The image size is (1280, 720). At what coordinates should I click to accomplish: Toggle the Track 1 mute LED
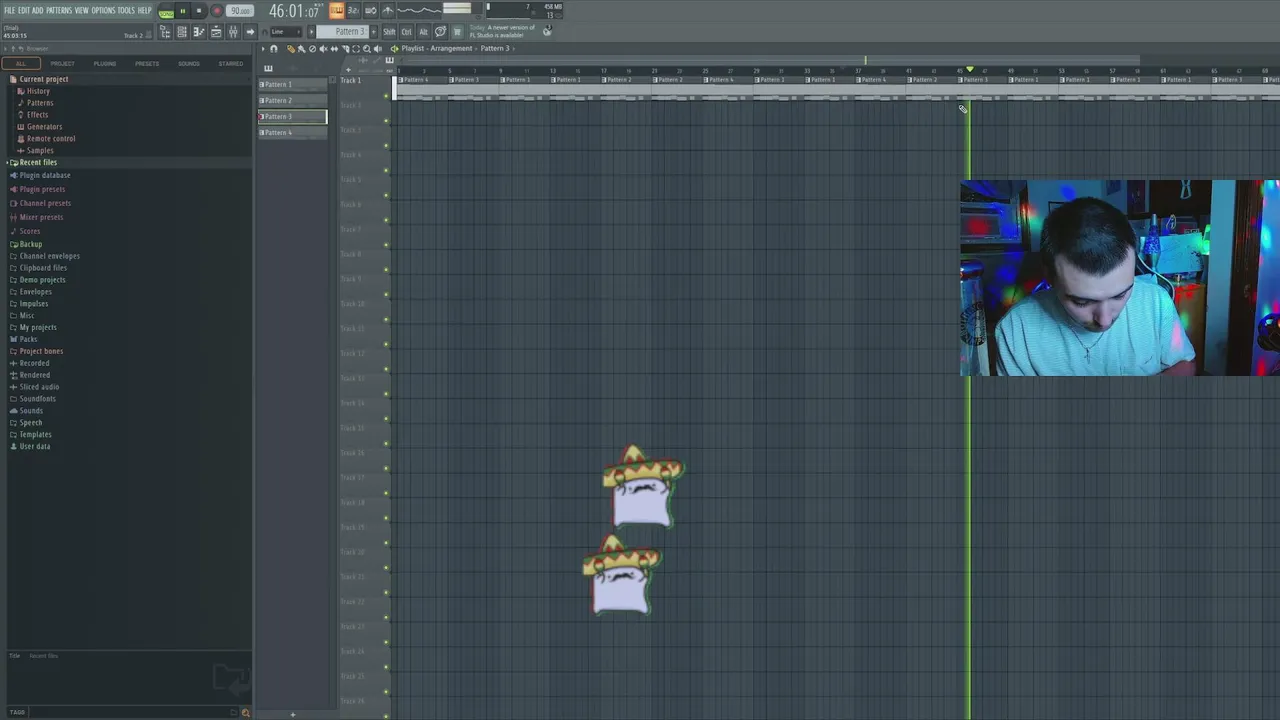[x=387, y=96]
